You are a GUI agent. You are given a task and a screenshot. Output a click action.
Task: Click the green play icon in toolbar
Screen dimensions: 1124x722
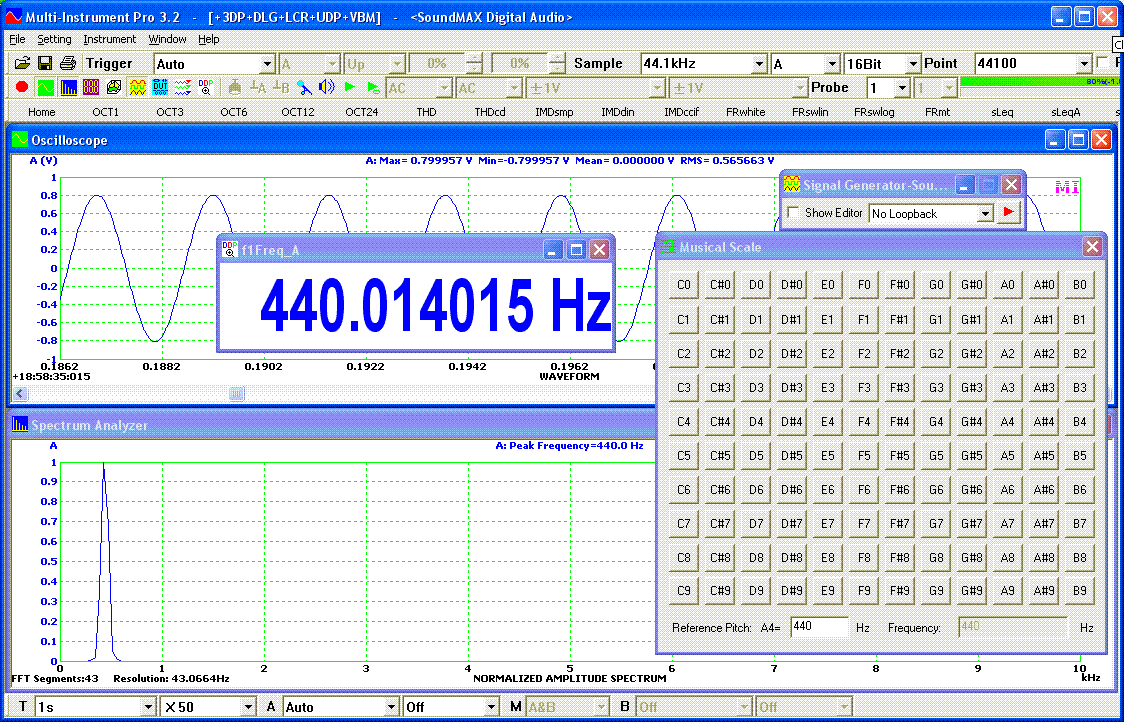tap(350, 87)
